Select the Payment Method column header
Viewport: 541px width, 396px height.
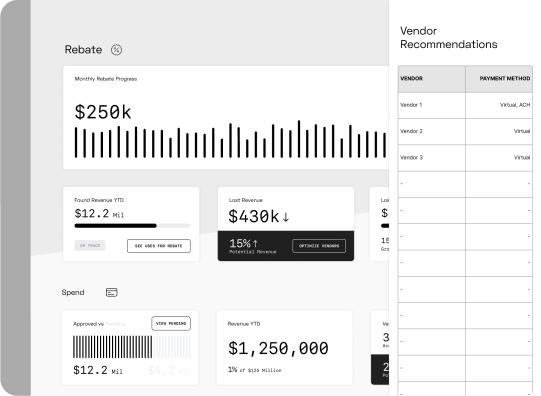499,79
